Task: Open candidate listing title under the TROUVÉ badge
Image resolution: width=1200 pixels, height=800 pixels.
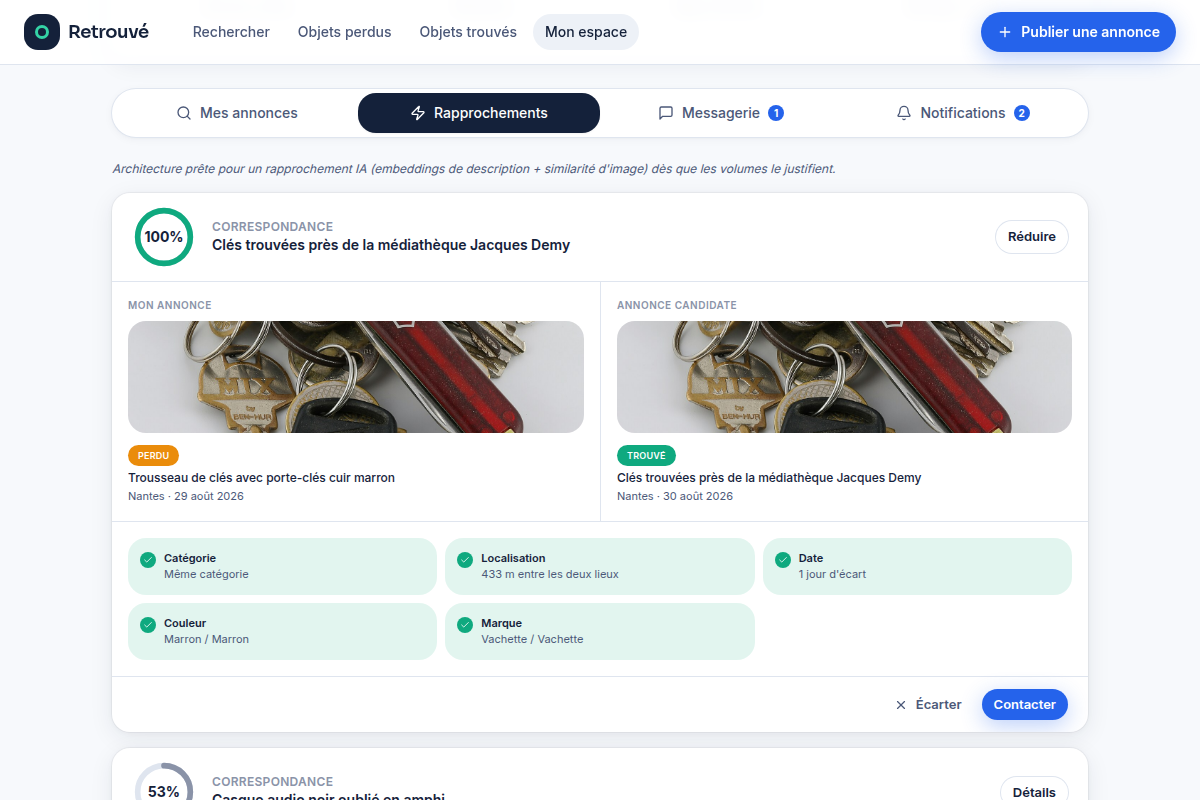Action: pos(769,478)
